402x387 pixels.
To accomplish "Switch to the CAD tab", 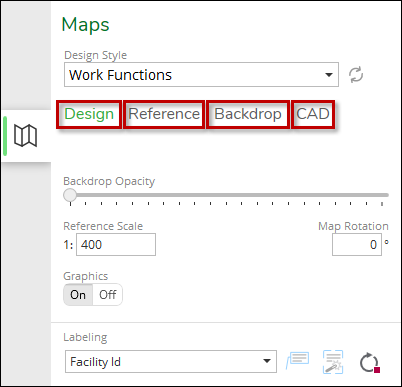I will 313,114.
